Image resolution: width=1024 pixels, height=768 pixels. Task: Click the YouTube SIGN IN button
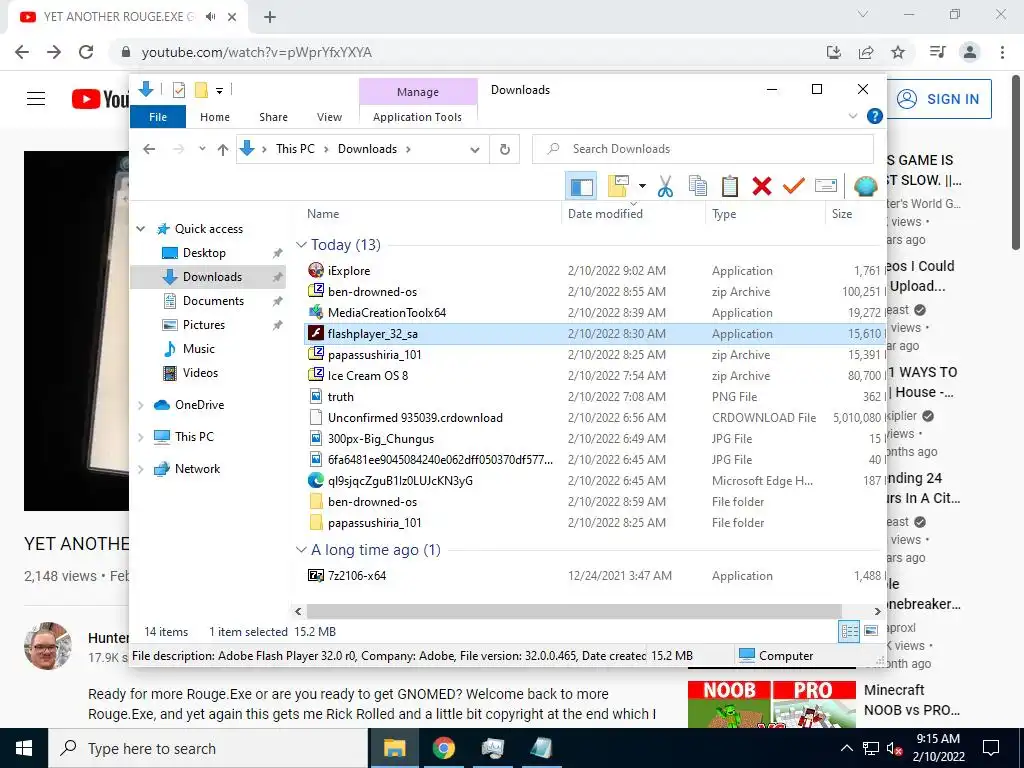[x=940, y=99]
